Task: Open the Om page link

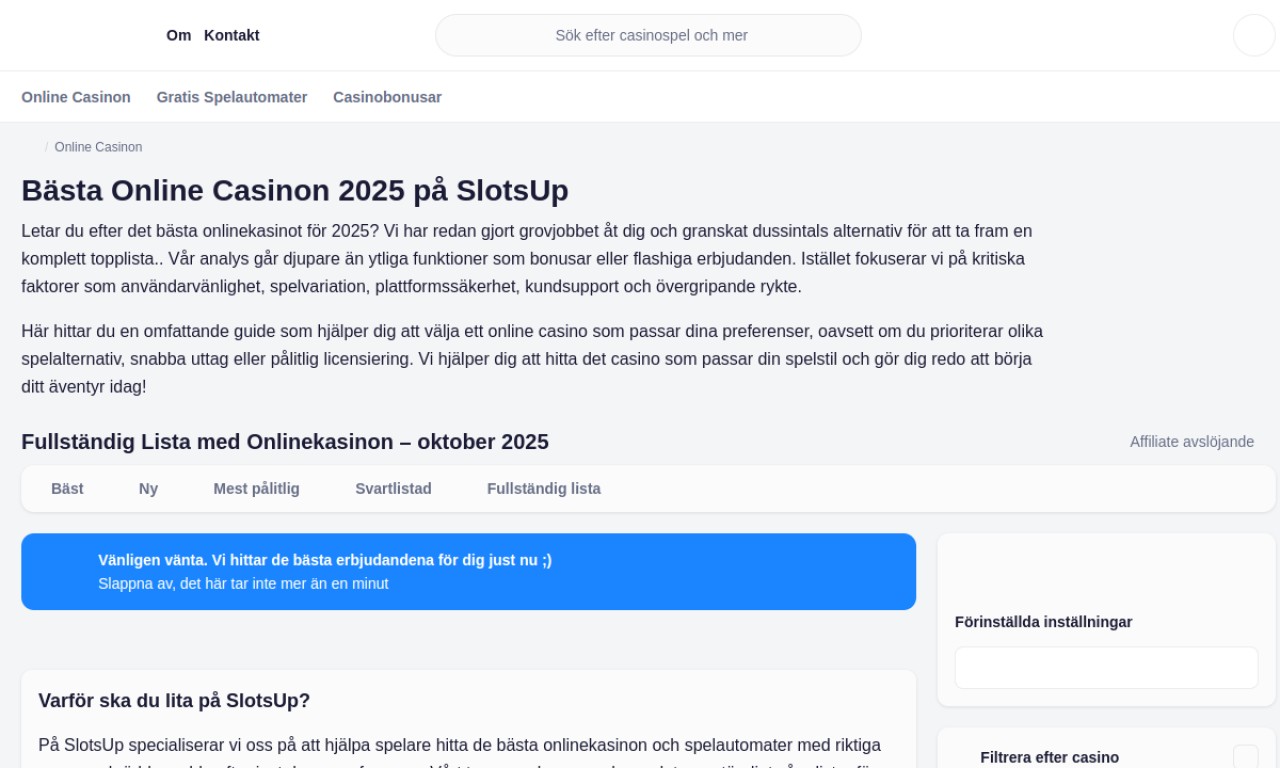Action: (178, 35)
